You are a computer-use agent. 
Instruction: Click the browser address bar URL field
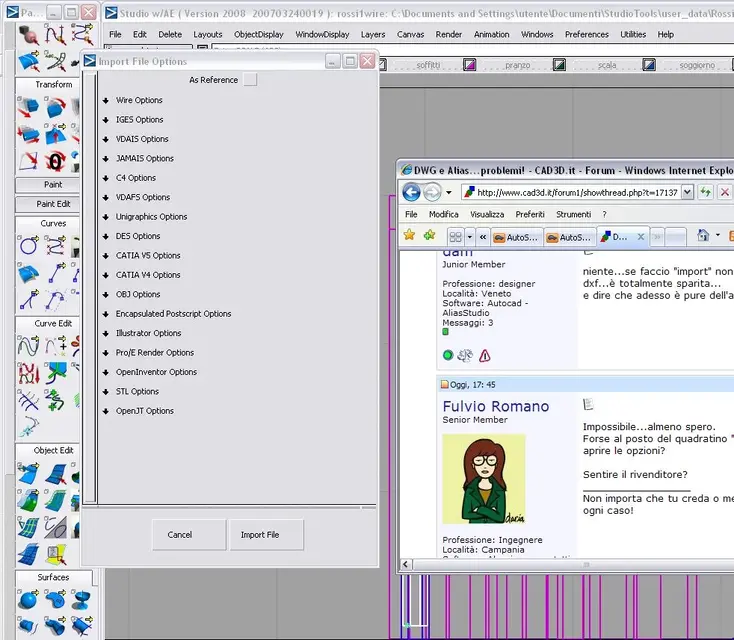[571, 192]
